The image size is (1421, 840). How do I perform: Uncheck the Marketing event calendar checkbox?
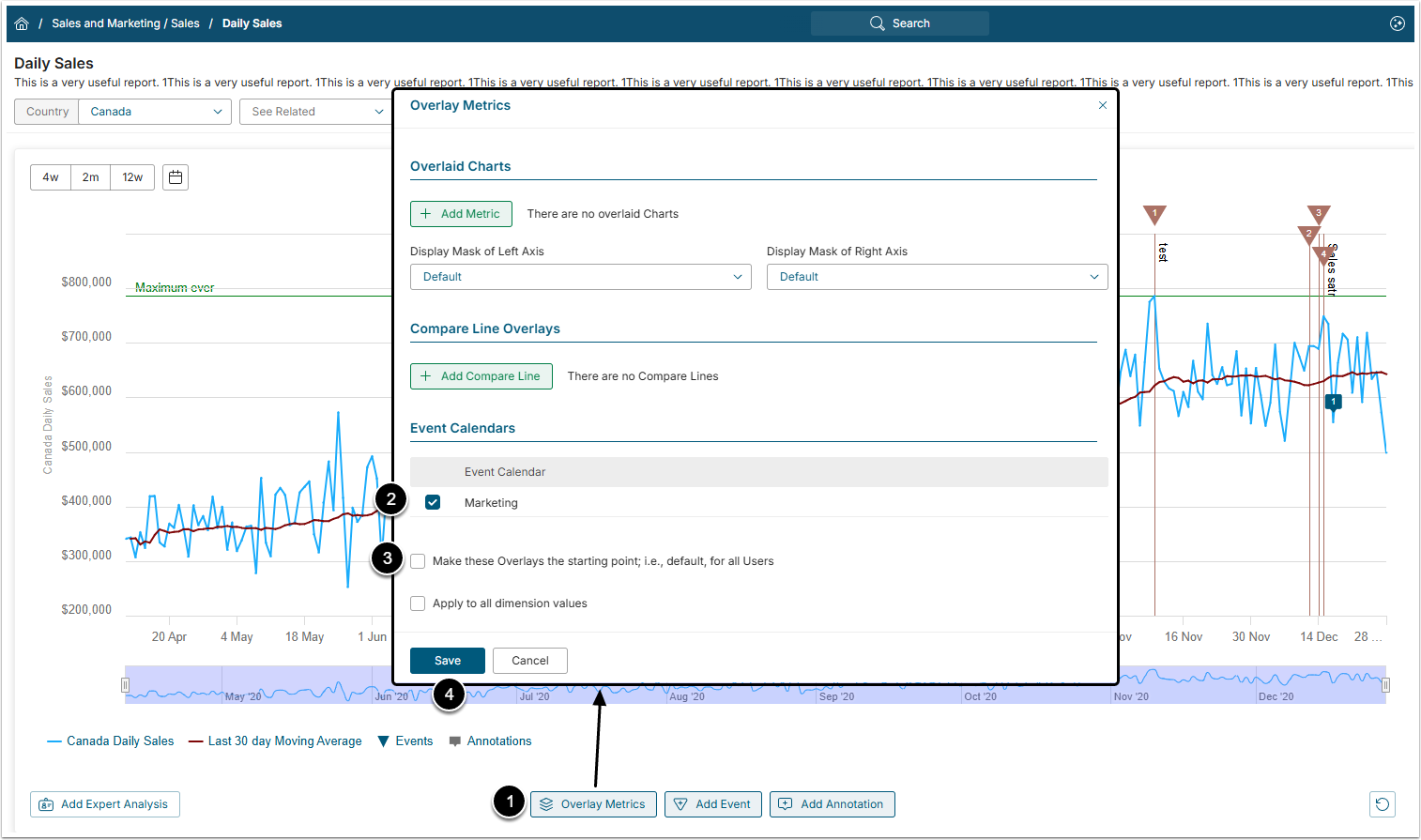pos(433,502)
